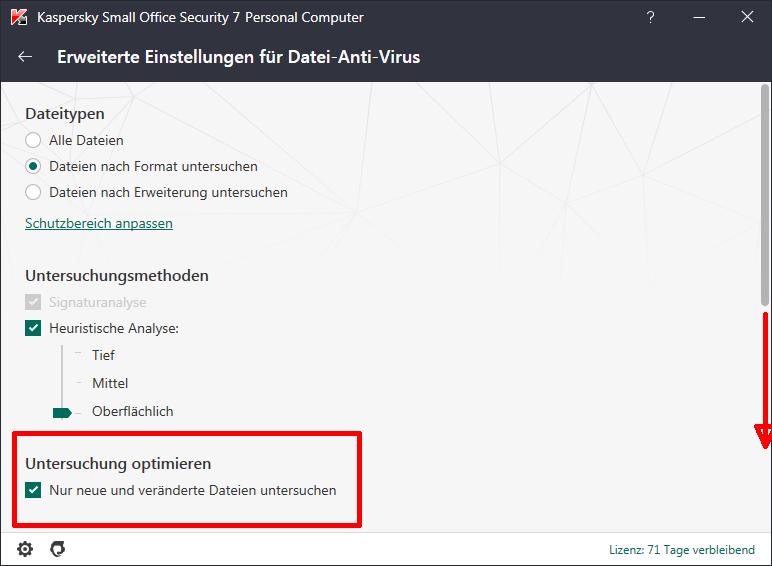This screenshot has height=566, width=772.
Task: Set heuristic level to Mittel
Action: tap(110, 383)
